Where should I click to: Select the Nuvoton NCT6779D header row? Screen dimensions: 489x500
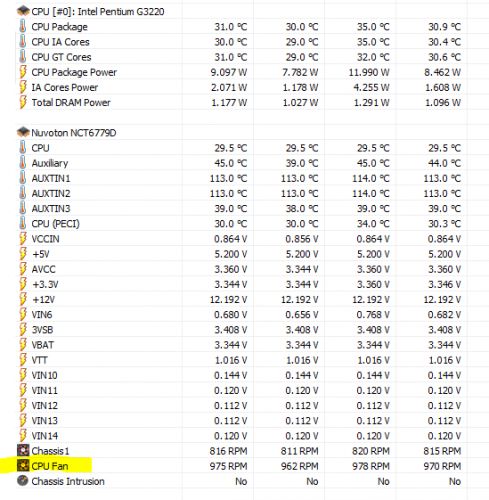[x=241, y=133]
